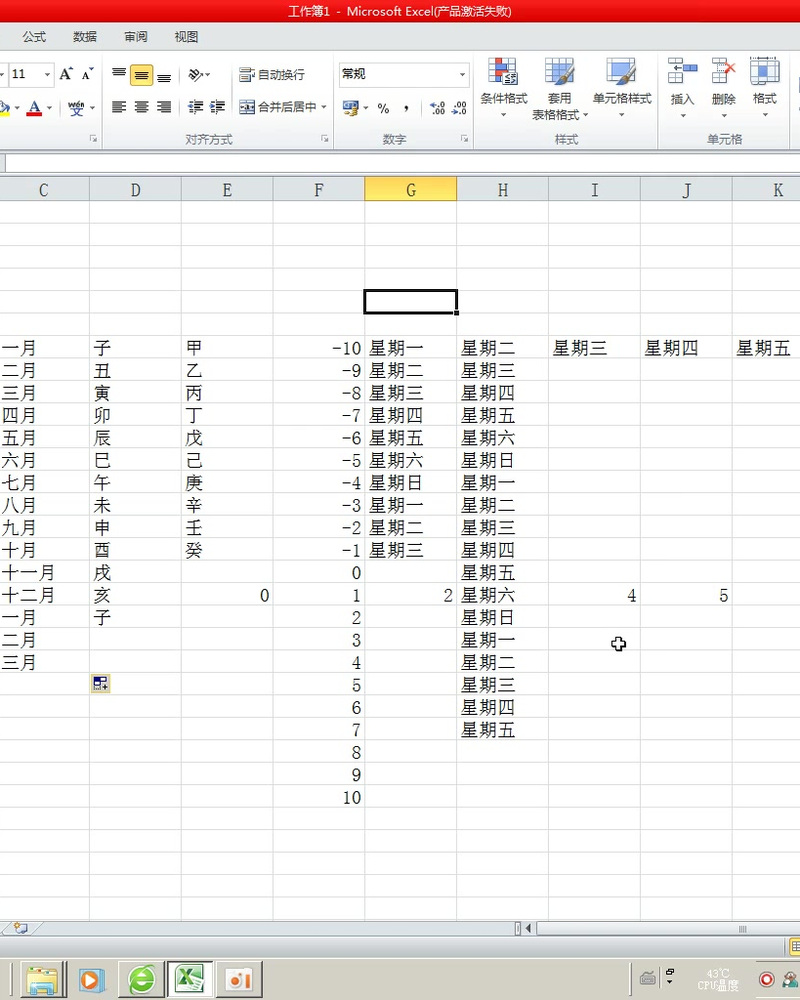Open the 格式 cell format icon
The width and height of the screenshot is (800, 1000).
tap(763, 80)
